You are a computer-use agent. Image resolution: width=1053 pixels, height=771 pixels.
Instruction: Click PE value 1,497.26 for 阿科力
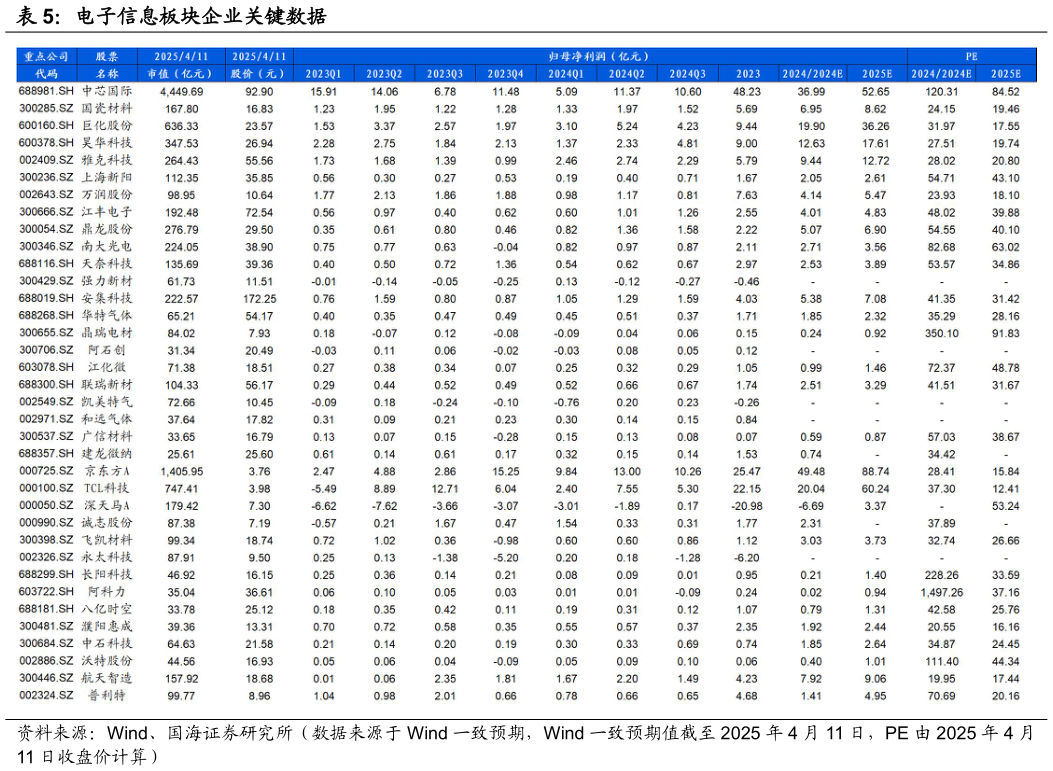pyautogui.click(x=942, y=593)
